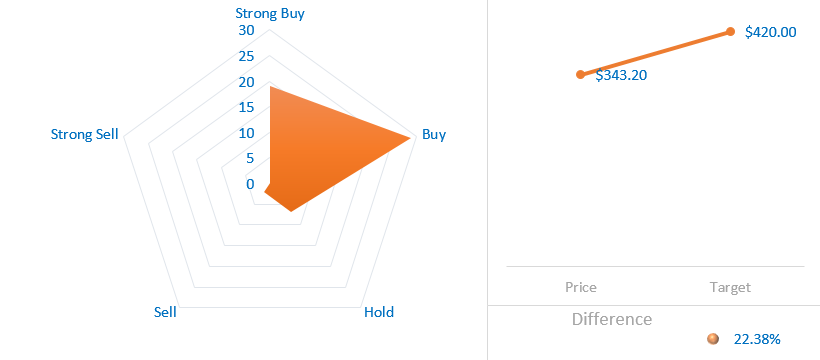Image resolution: width=820 pixels, height=360 pixels.
Task: Select the $343.20 data label
Action: [x=621, y=75]
